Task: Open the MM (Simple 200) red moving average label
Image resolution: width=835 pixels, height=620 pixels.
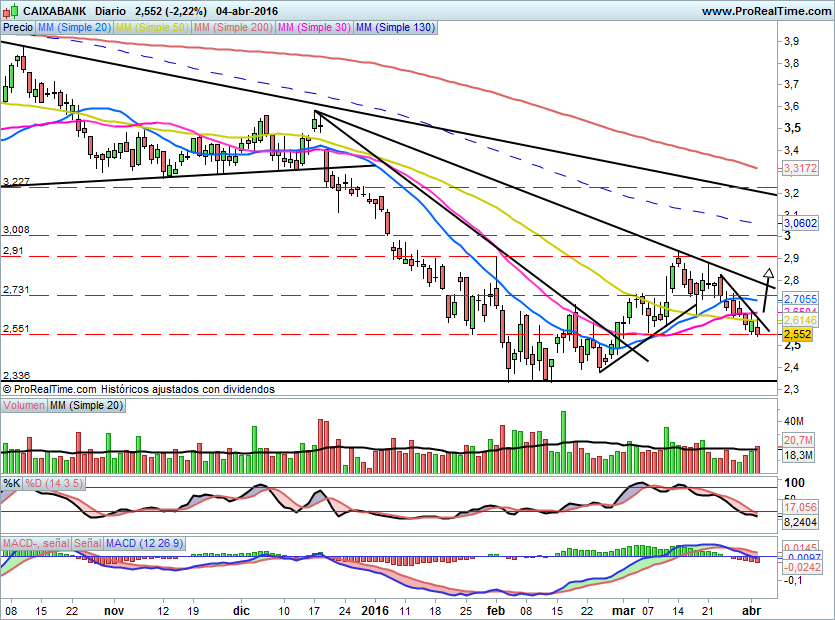Action: [x=233, y=27]
